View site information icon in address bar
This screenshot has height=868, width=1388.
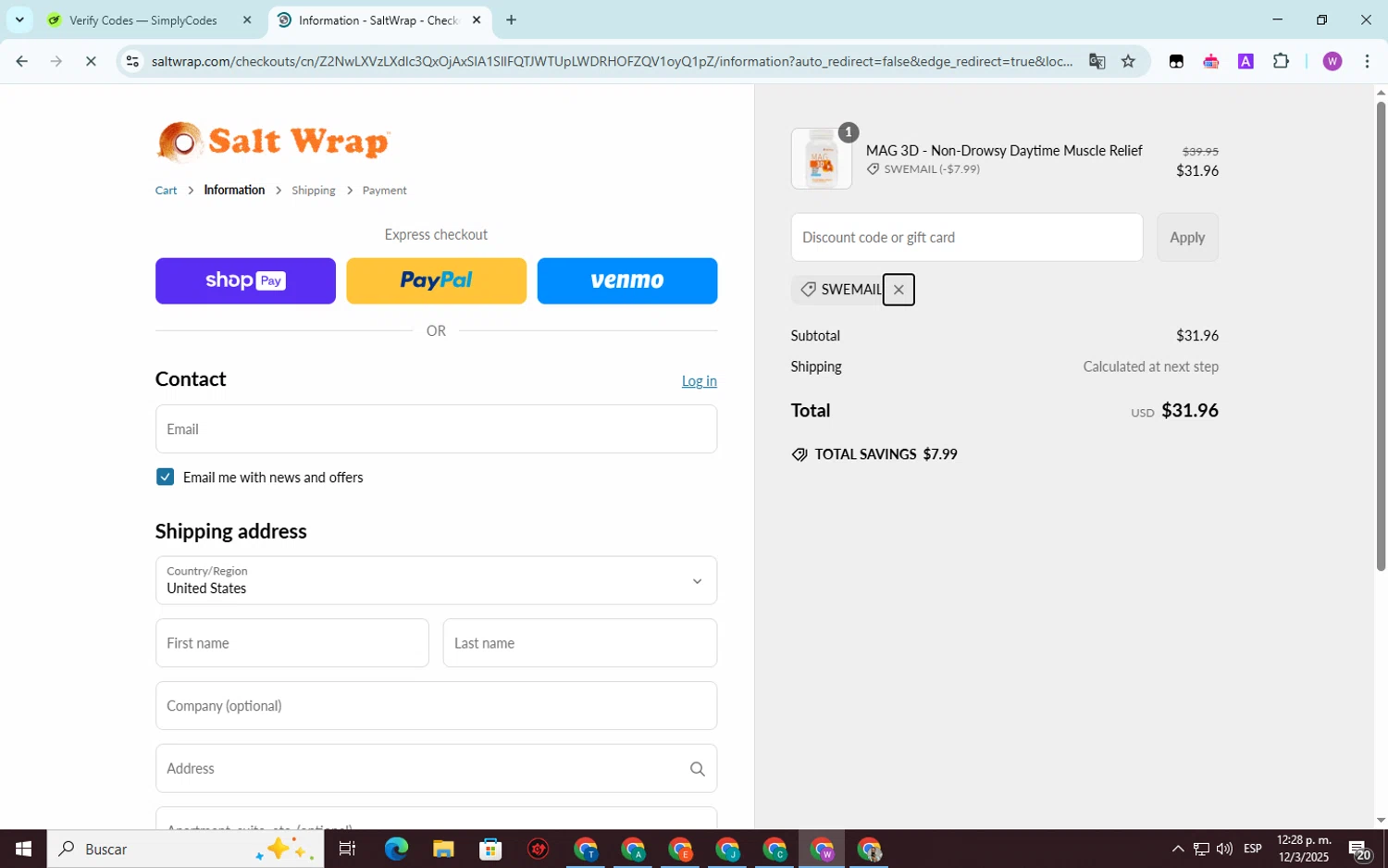(x=132, y=61)
